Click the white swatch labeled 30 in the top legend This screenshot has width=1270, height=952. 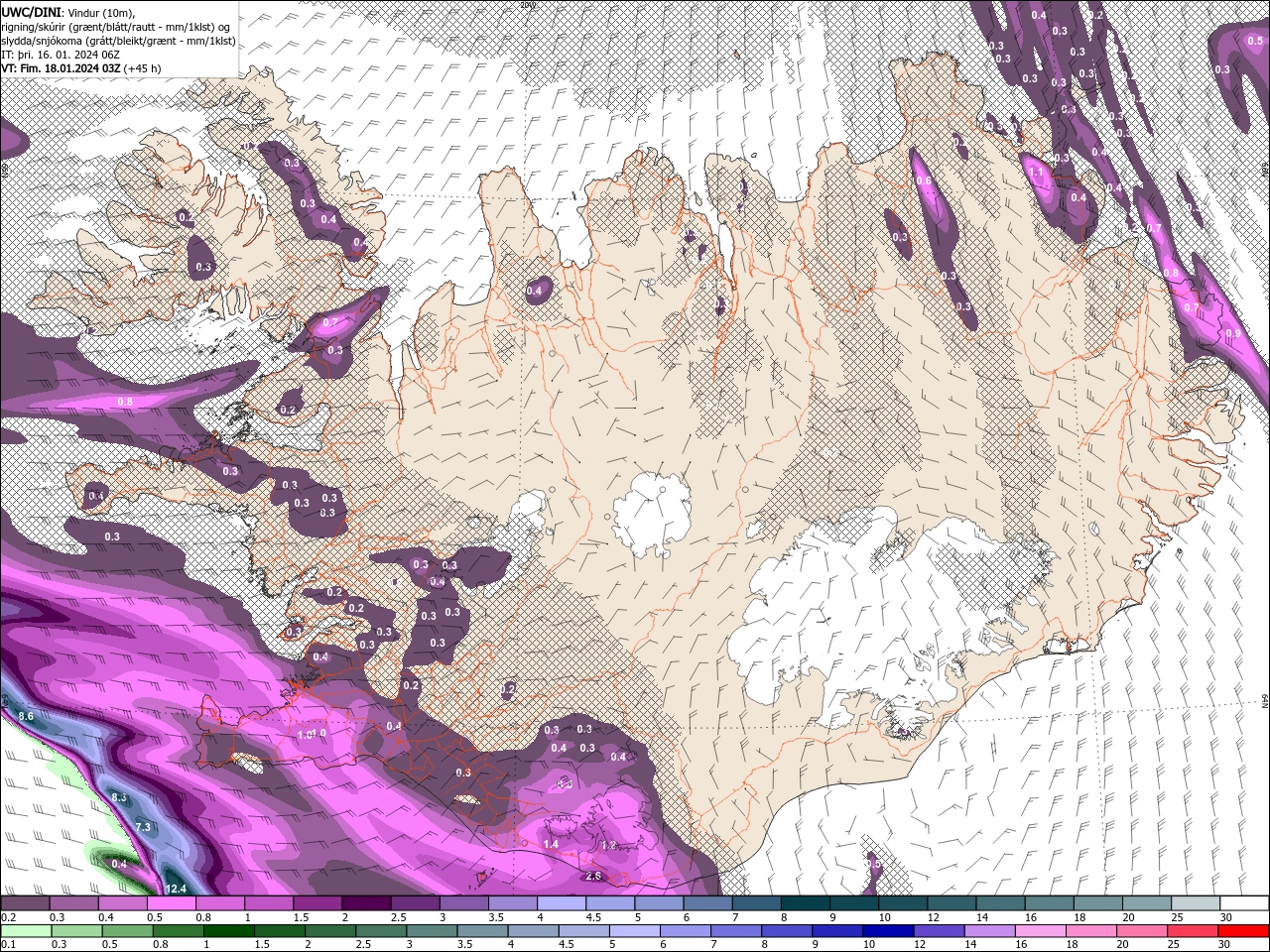1244,903
